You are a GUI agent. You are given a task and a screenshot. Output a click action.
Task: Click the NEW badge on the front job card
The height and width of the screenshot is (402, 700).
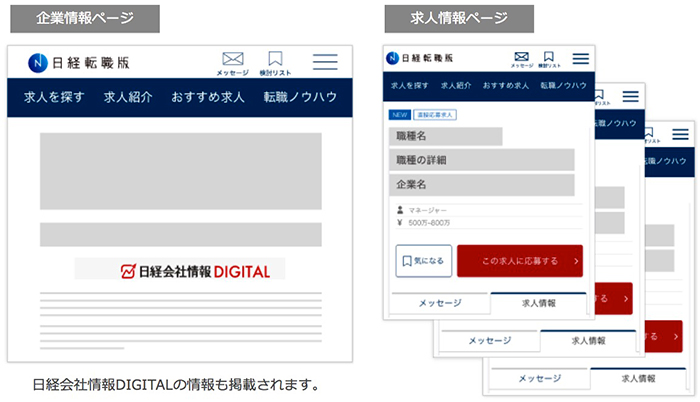tap(400, 115)
